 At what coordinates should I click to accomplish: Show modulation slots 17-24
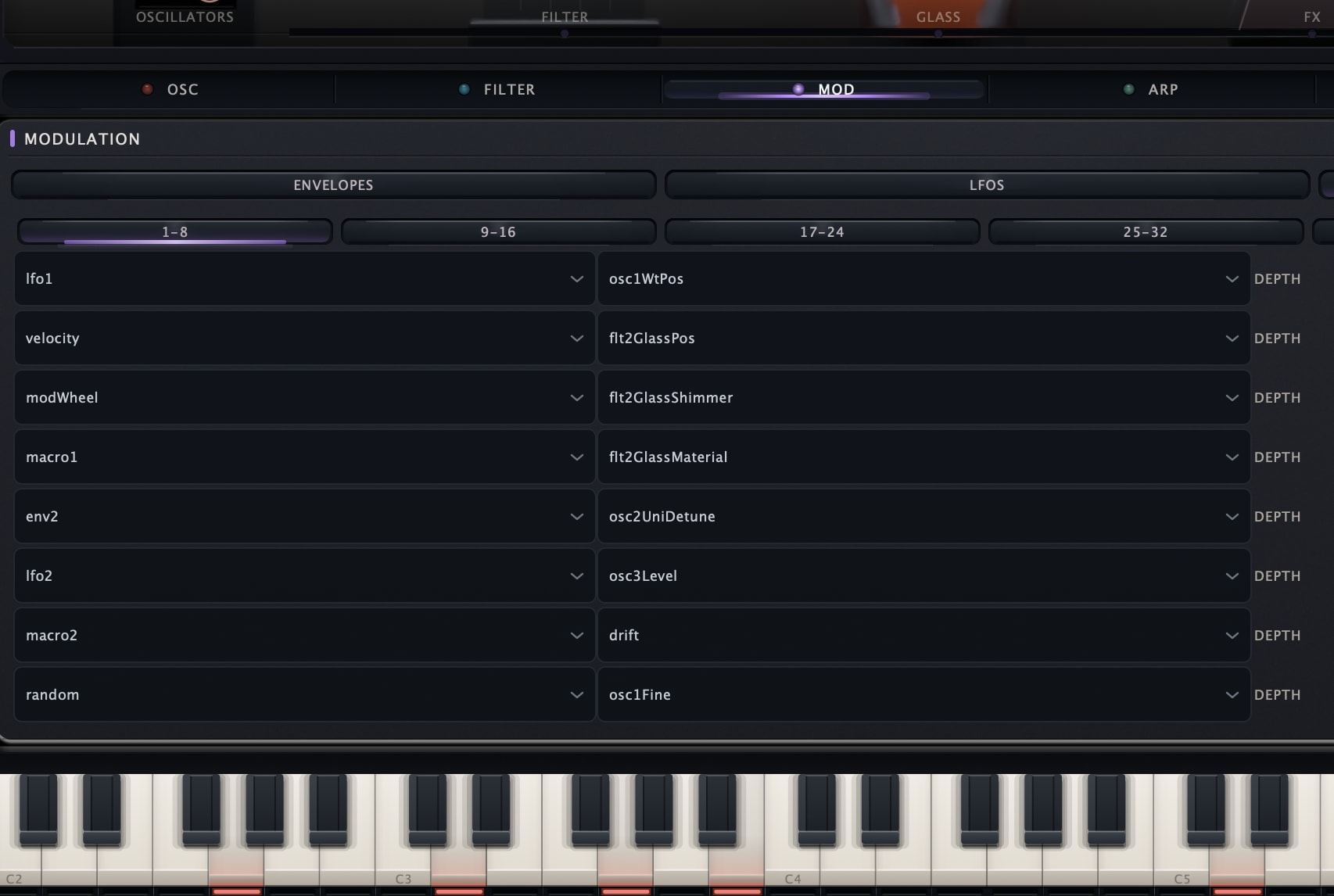point(822,232)
